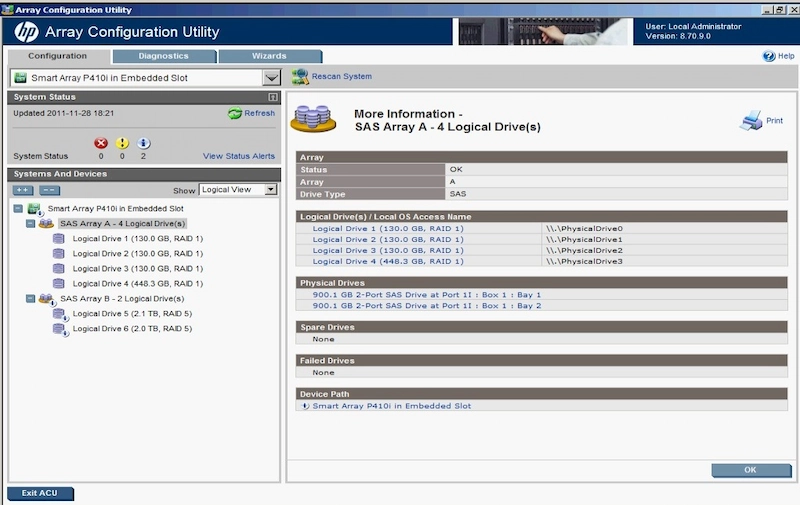800x505 pixels.
Task: Select Logical Drive 5 (2.1 TB, RAID 5) label
Action: [x=132, y=314]
